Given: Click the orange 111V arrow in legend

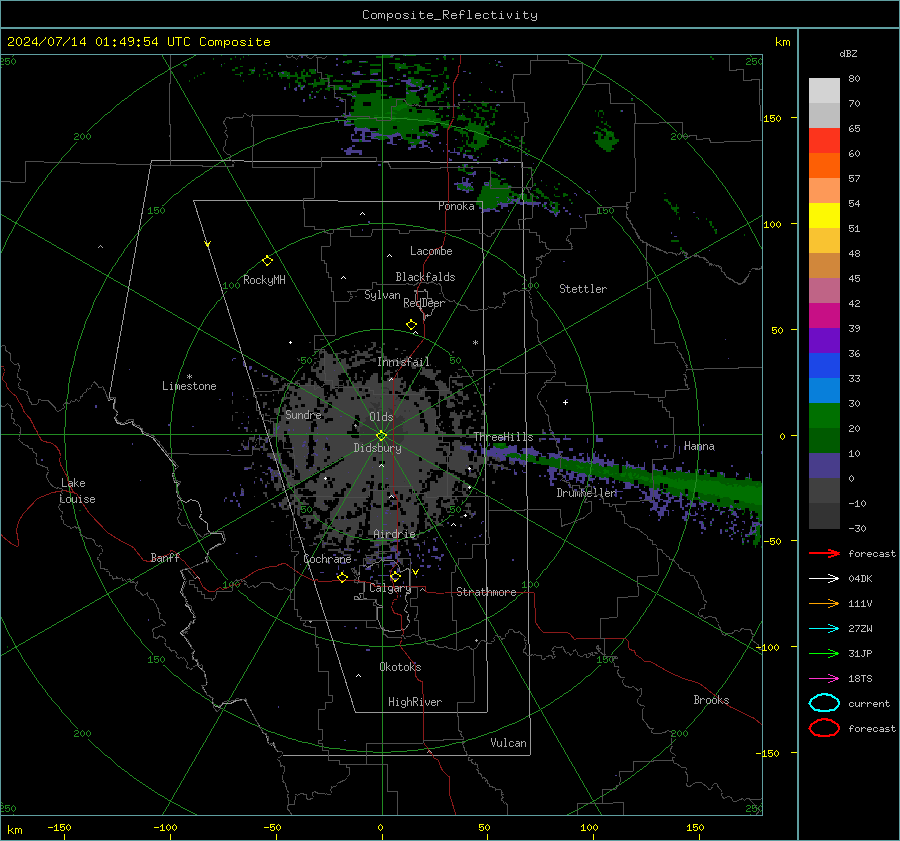Looking at the screenshot, I should coord(824,603).
